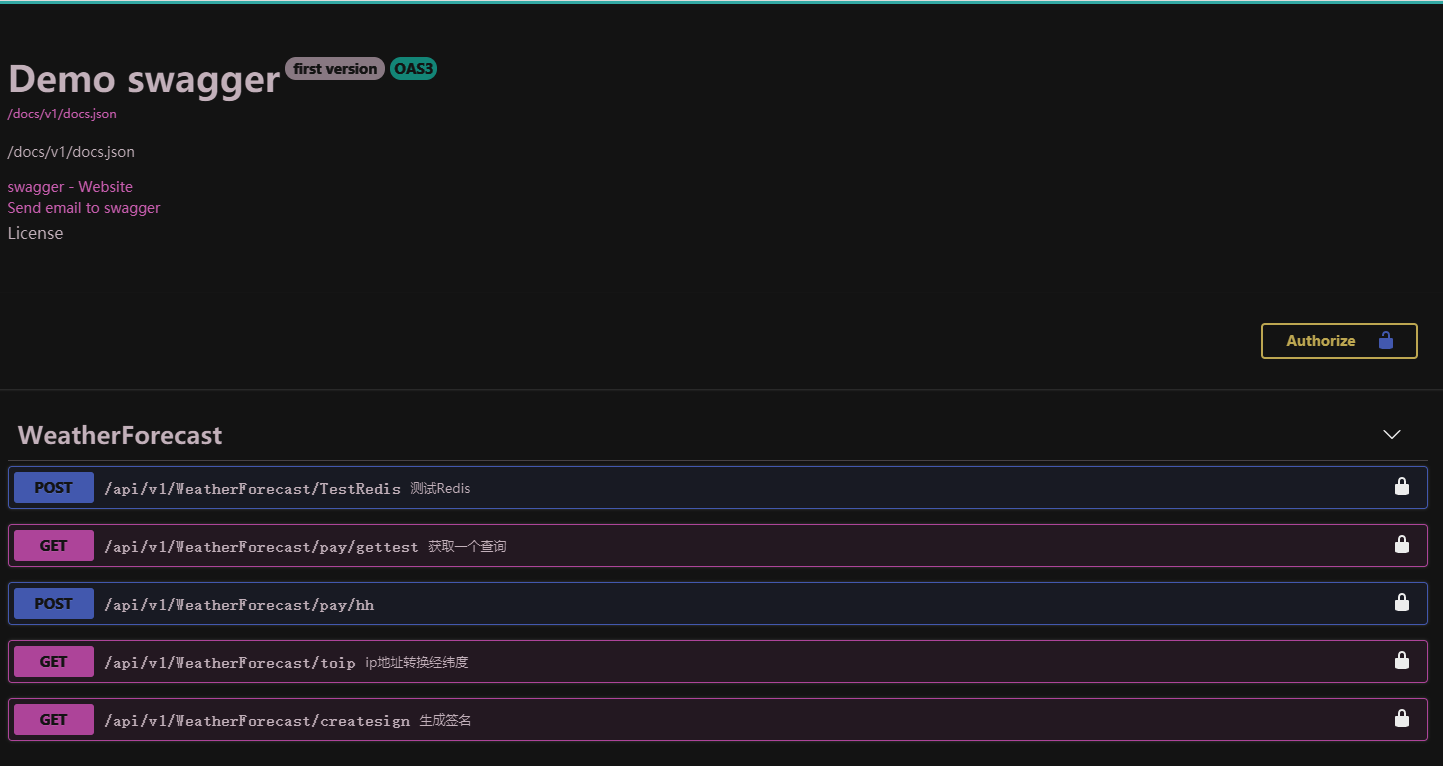
Task: Click the License text
Action: point(35,233)
